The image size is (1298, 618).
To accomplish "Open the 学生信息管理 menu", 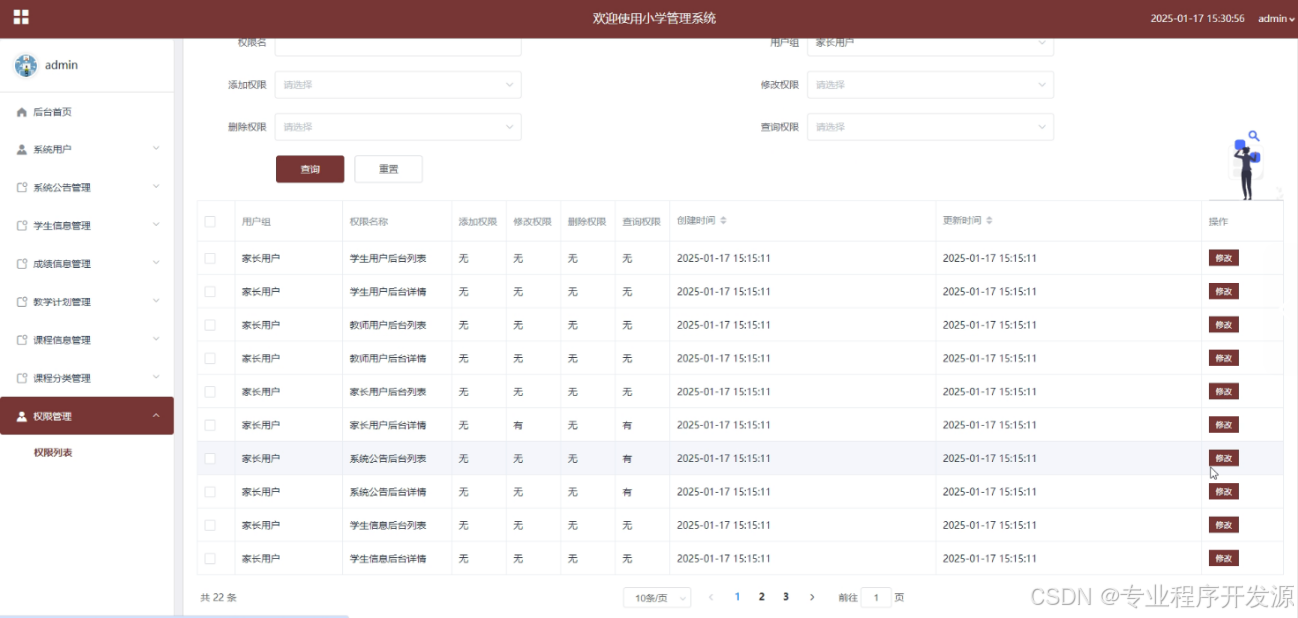I will click(87, 226).
